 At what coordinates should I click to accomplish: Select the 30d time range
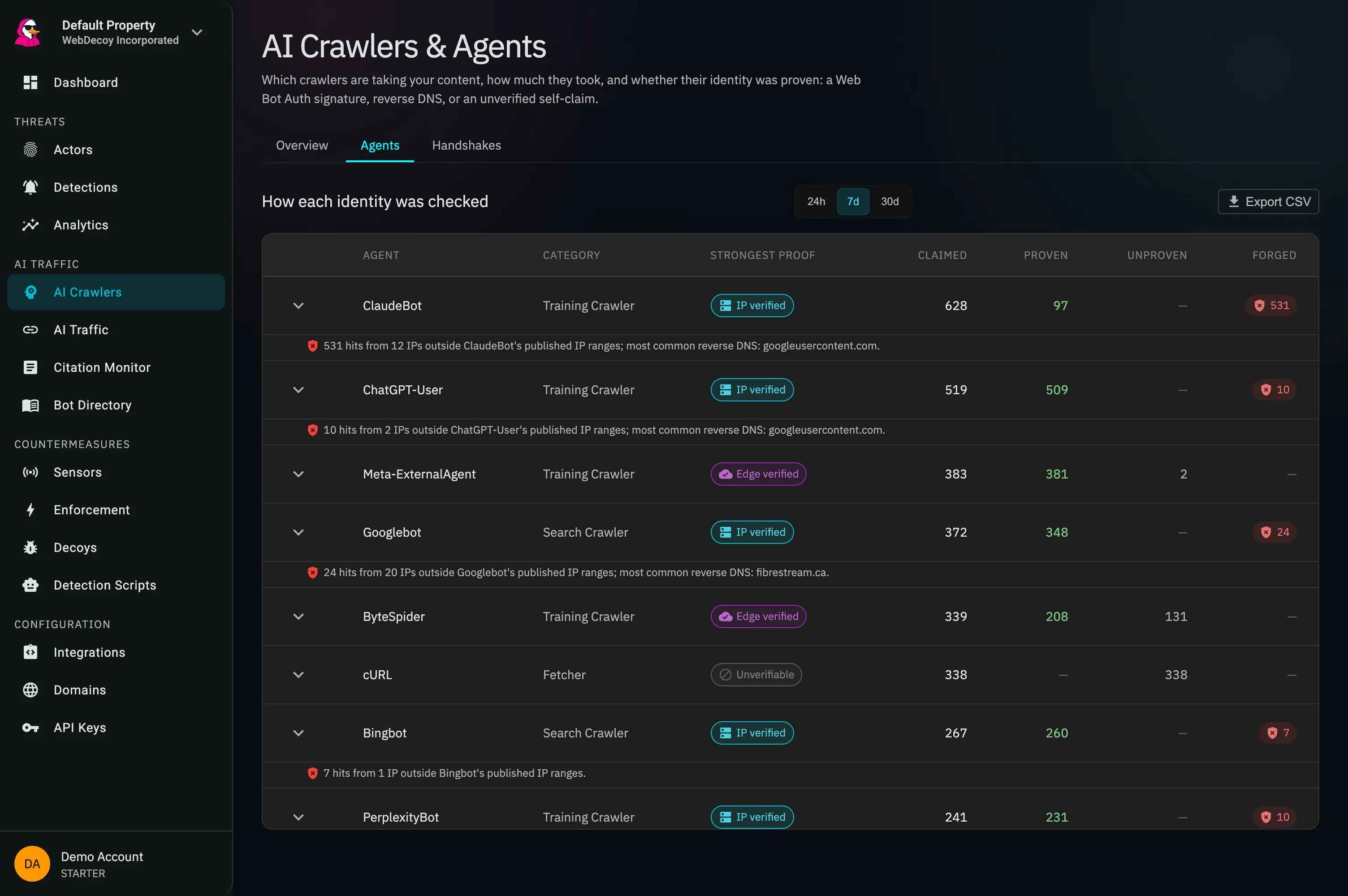click(x=890, y=202)
